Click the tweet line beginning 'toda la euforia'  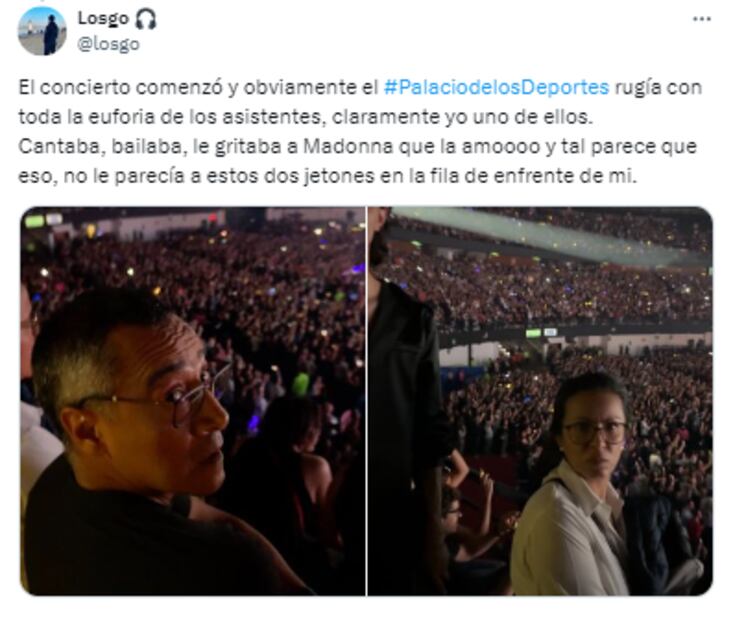(305, 117)
